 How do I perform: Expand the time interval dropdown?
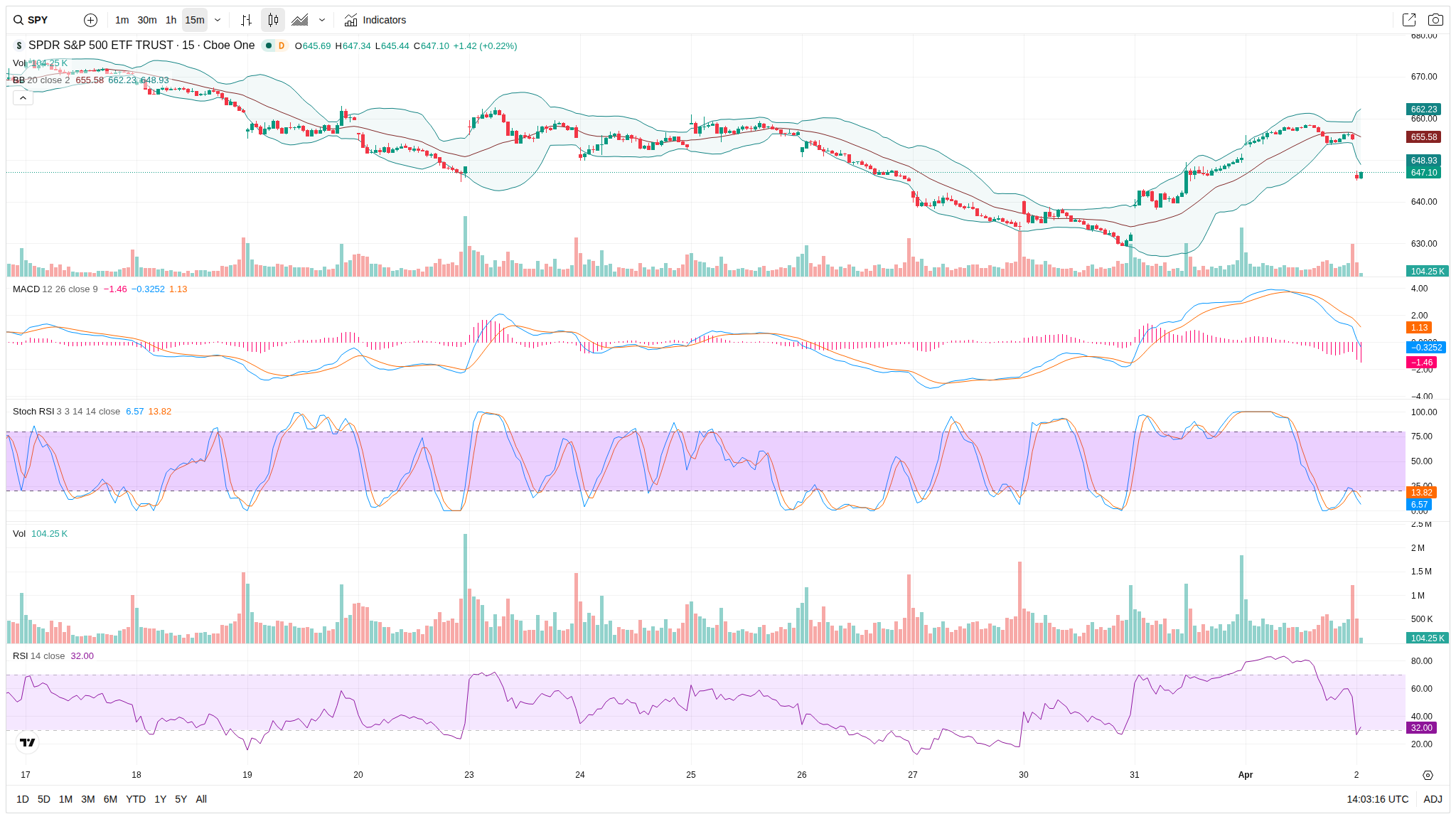(218, 20)
